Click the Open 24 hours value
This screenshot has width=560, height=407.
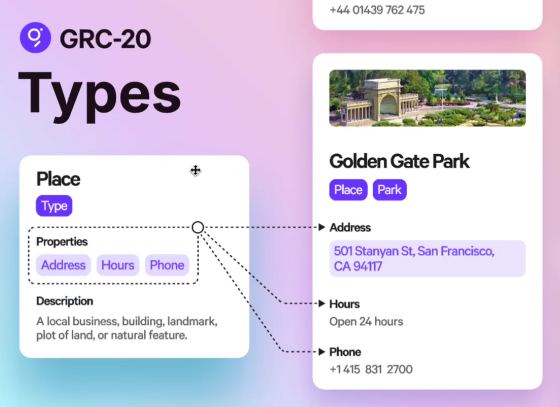(x=366, y=322)
